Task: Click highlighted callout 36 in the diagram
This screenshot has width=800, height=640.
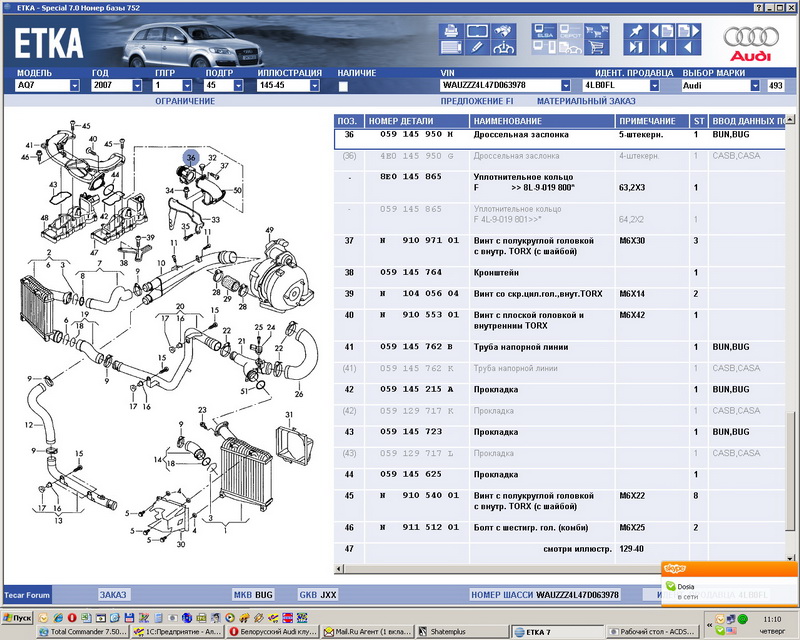Action: tap(191, 158)
